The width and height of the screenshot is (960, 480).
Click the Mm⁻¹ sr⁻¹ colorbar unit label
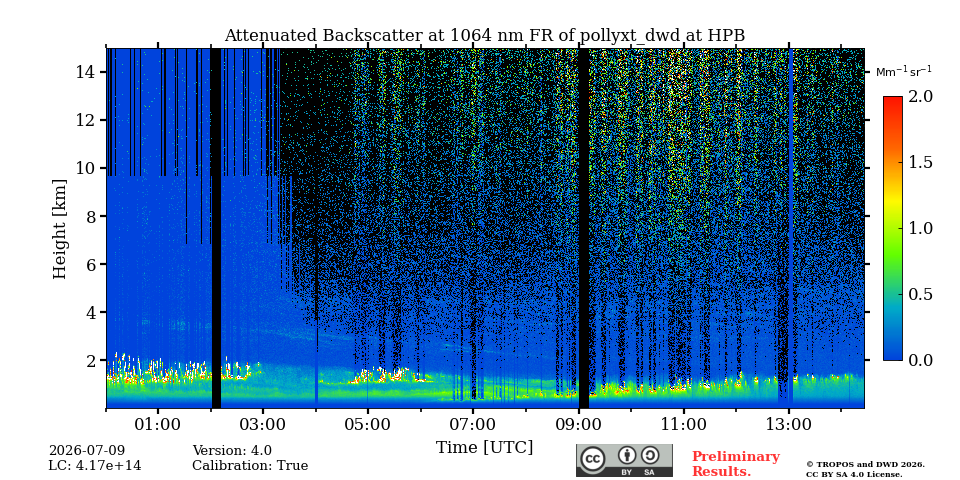904,72
